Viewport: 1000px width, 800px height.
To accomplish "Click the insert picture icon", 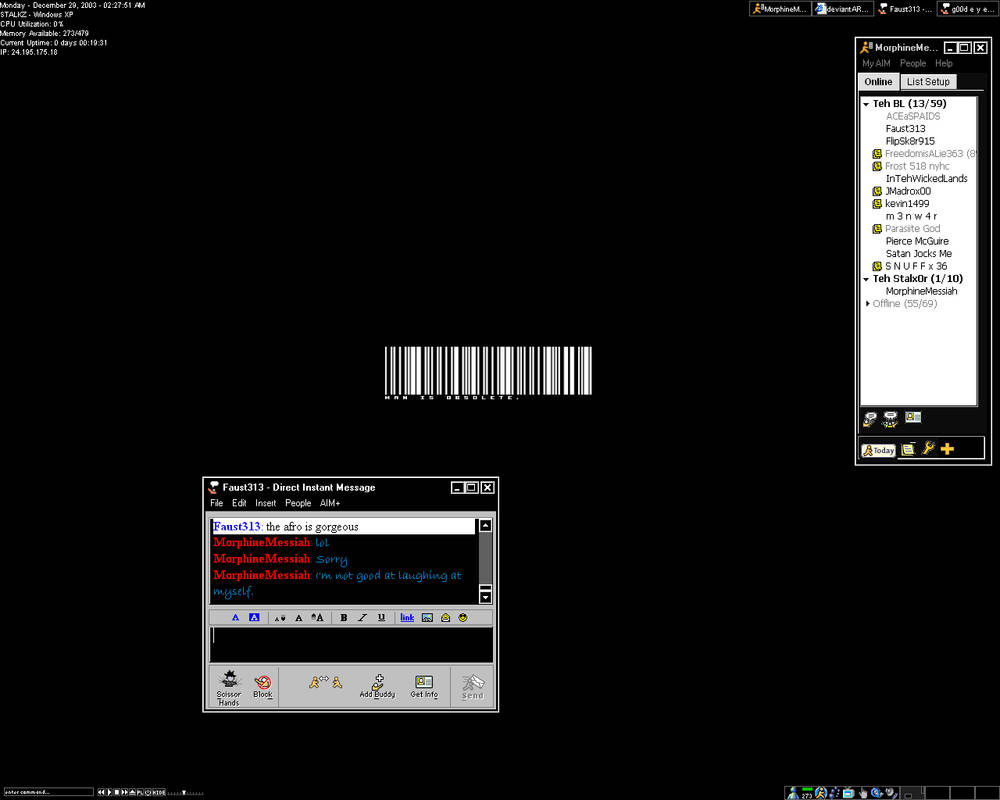I will 427,618.
